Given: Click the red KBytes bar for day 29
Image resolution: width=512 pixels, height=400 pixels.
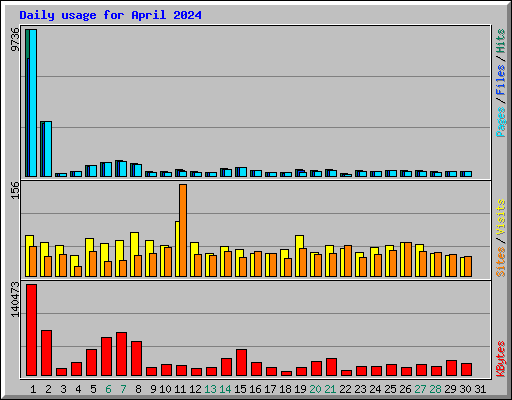Looking at the screenshot, I should (452, 368).
